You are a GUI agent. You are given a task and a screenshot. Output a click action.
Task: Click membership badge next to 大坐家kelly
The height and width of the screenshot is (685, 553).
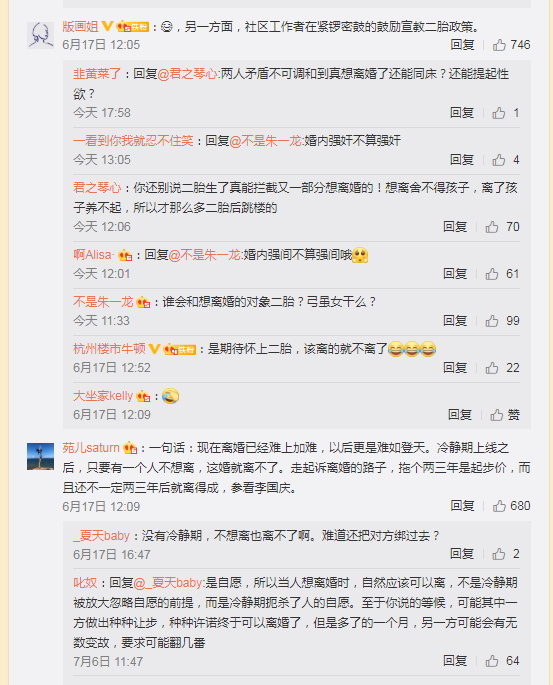tap(143, 396)
